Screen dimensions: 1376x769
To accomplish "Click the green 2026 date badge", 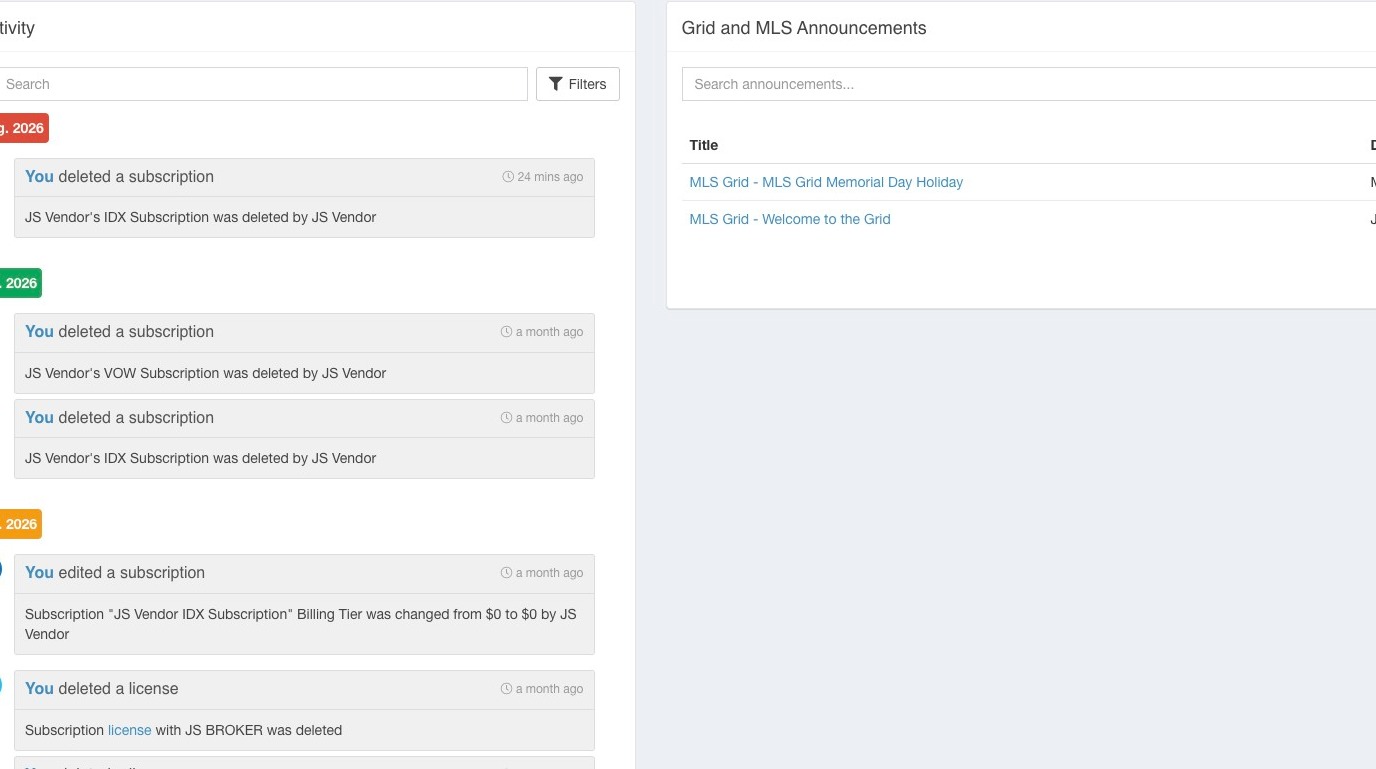I will click(x=20, y=283).
